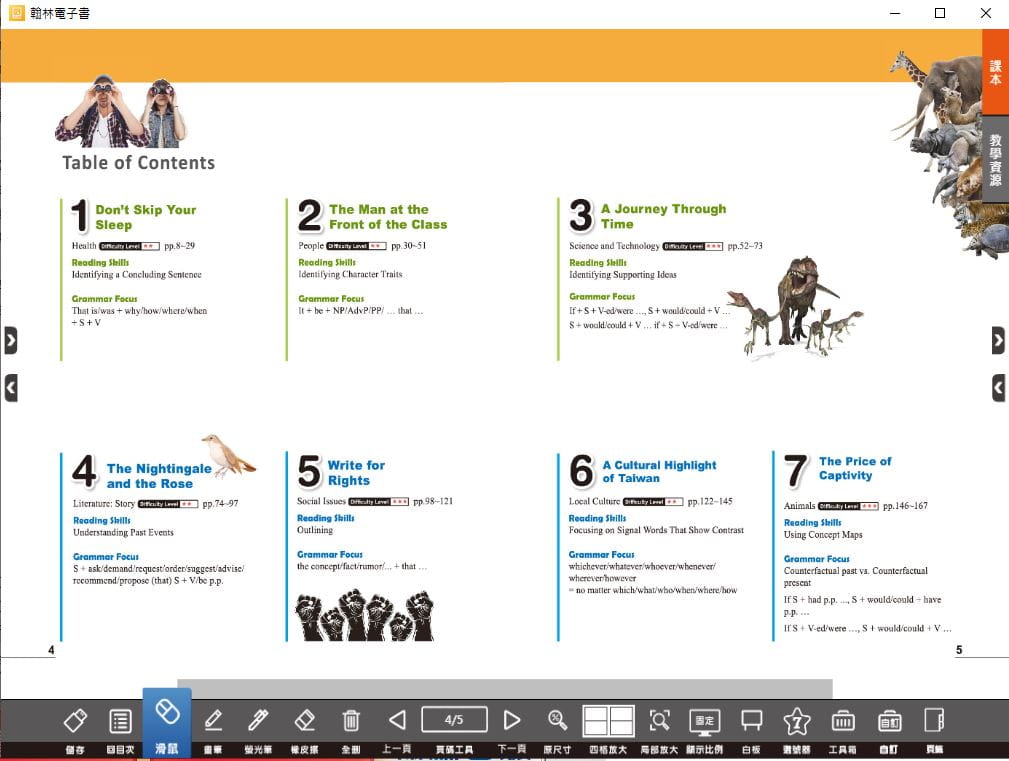Viewport: 1009px width, 761px height.
Task: Open unit 3 "A Journey Through Time"
Action: coord(663,216)
